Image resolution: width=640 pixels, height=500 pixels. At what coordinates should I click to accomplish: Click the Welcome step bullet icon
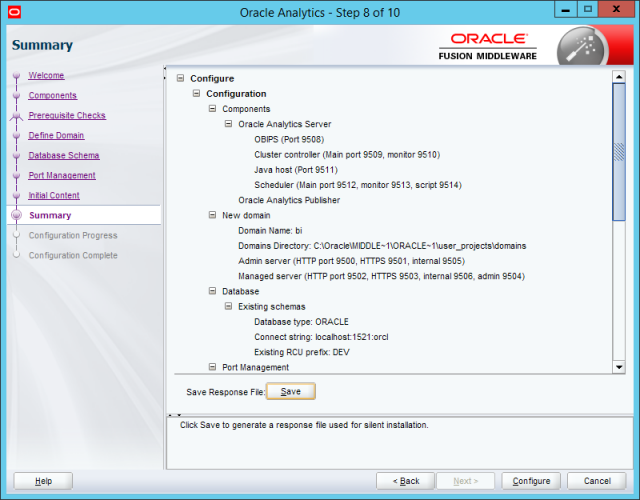click(16, 76)
